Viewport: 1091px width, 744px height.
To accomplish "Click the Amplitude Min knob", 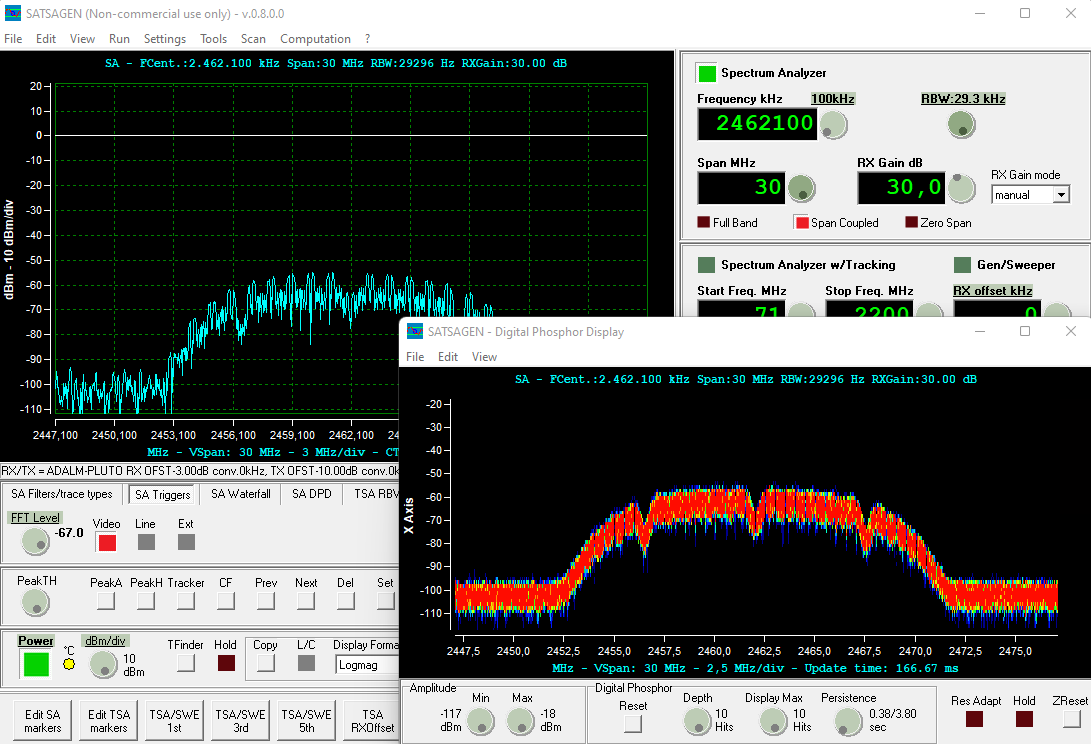I will 480,721.
